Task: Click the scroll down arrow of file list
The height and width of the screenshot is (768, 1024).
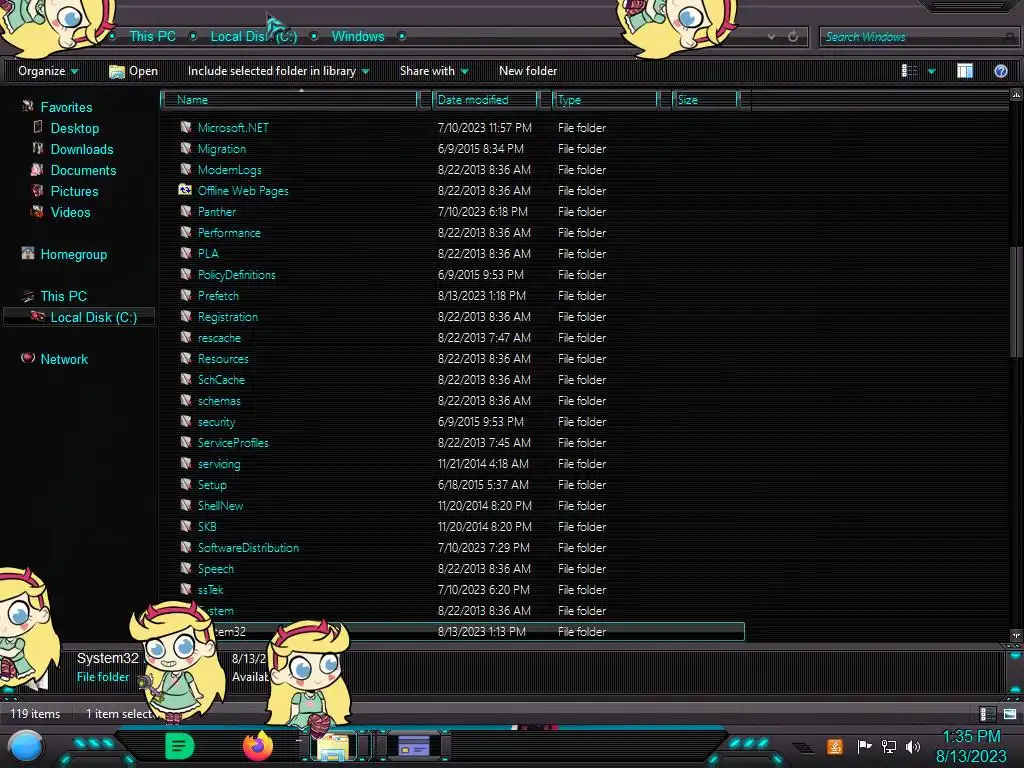Action: (1016, 635)
